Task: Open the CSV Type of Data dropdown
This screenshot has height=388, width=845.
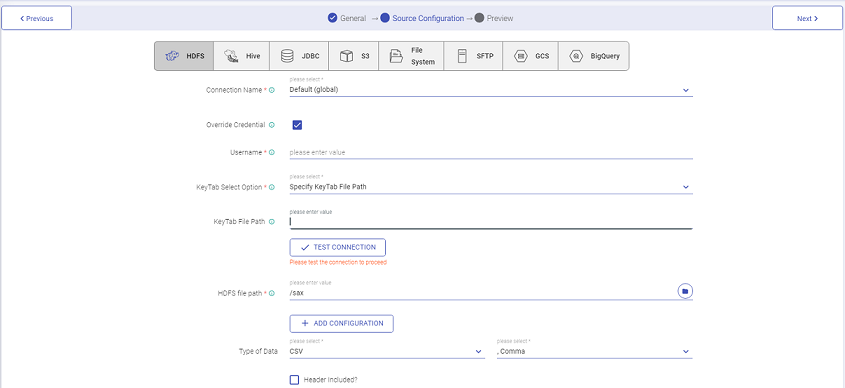Action: click(387, 351)
